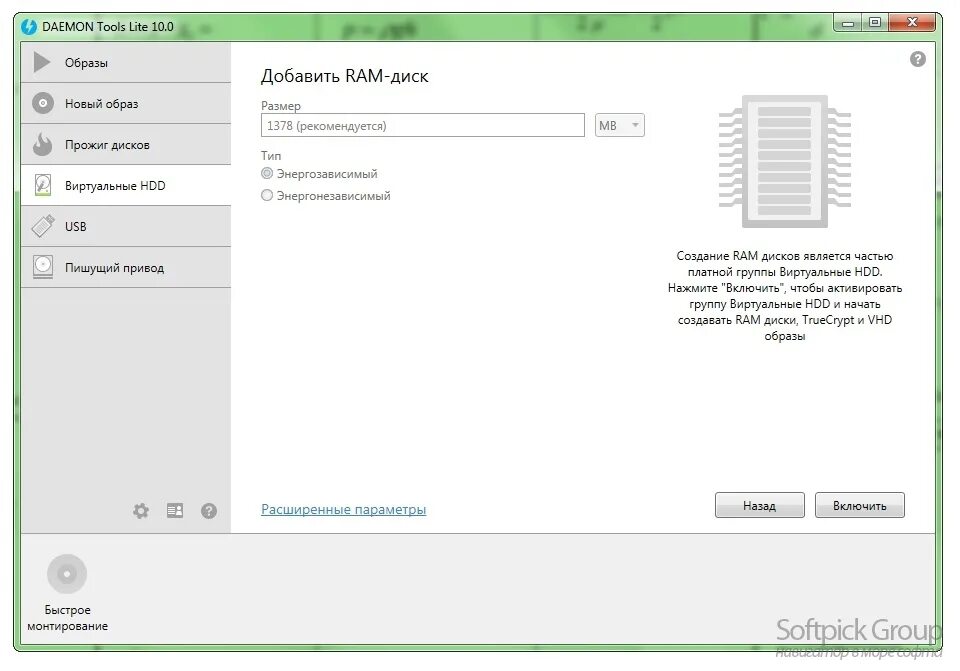
Task: Click the top-right help question mark icon
Action: (918, 59)
